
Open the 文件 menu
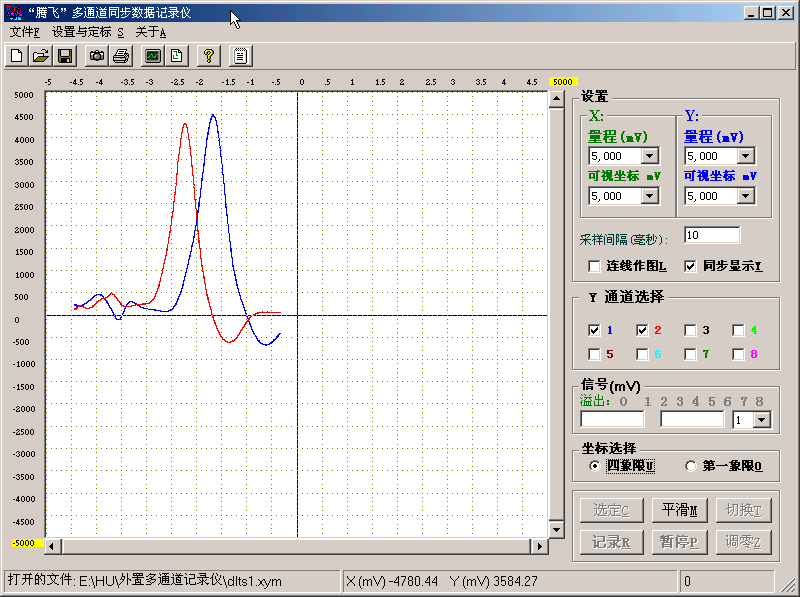24,32
